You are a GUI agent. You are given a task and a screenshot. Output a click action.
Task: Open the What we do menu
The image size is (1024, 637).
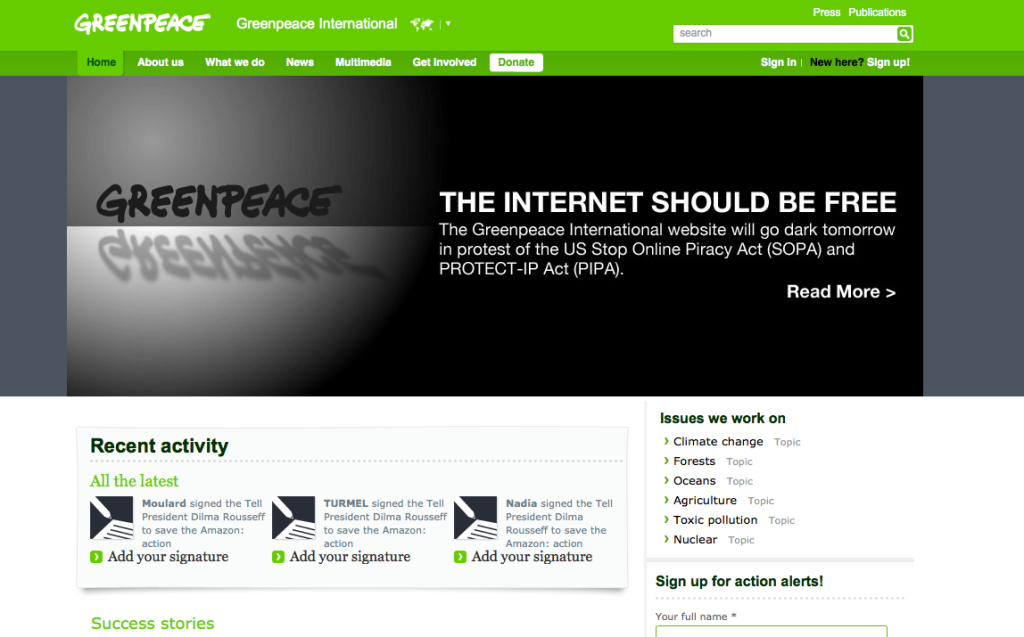click(x=234, y=63)
